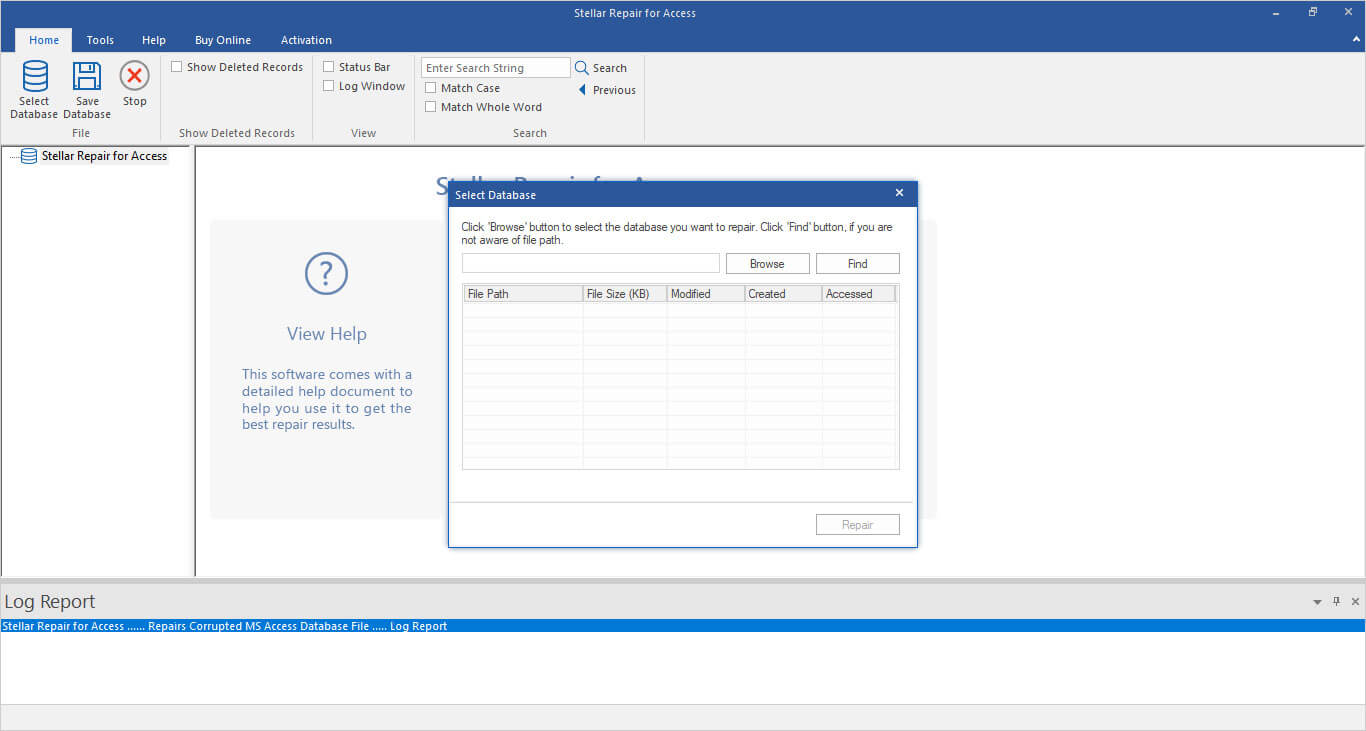Enable Match Whole Word checkbox
This screenshot has height=731, width=1366.
[431, 107]
